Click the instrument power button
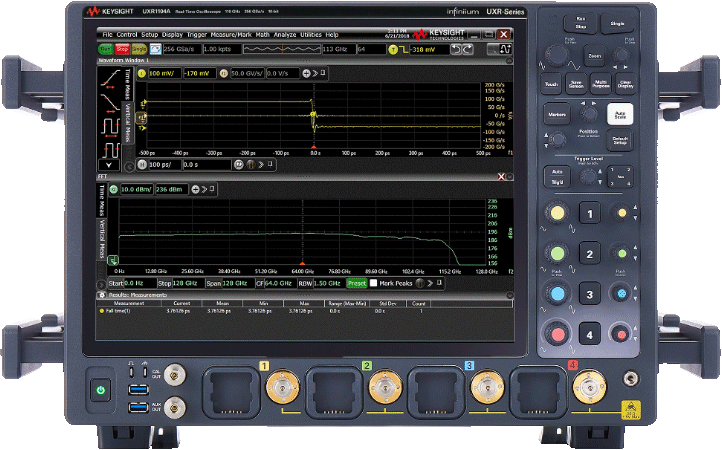The width and height of the screenshot is (722, 450). pyautogui.click(x=101, y=390)
